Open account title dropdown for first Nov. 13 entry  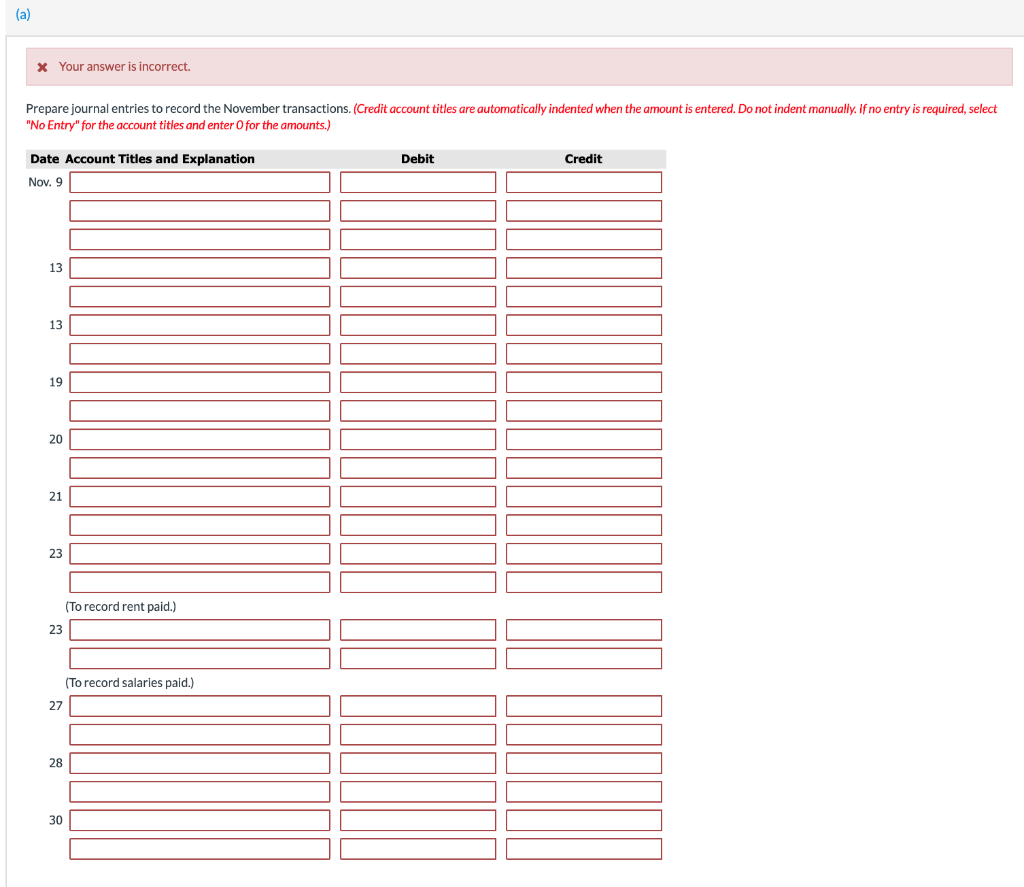[199, 267]
